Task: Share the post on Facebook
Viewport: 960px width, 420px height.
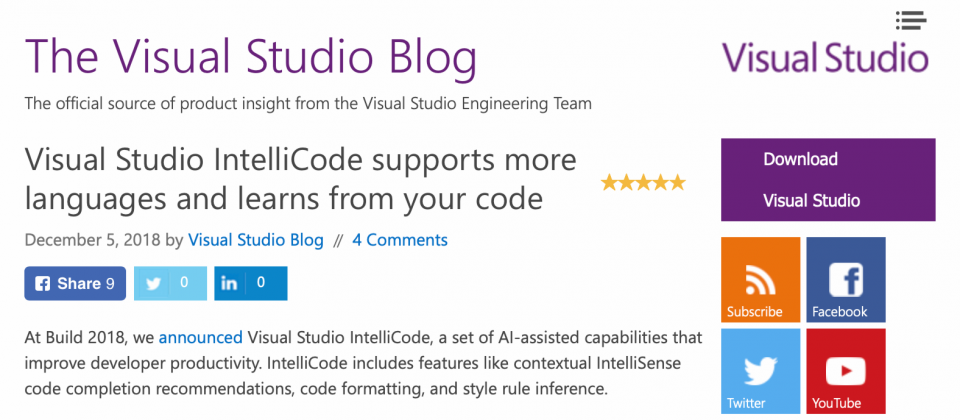Action: (x=75, y=283)
